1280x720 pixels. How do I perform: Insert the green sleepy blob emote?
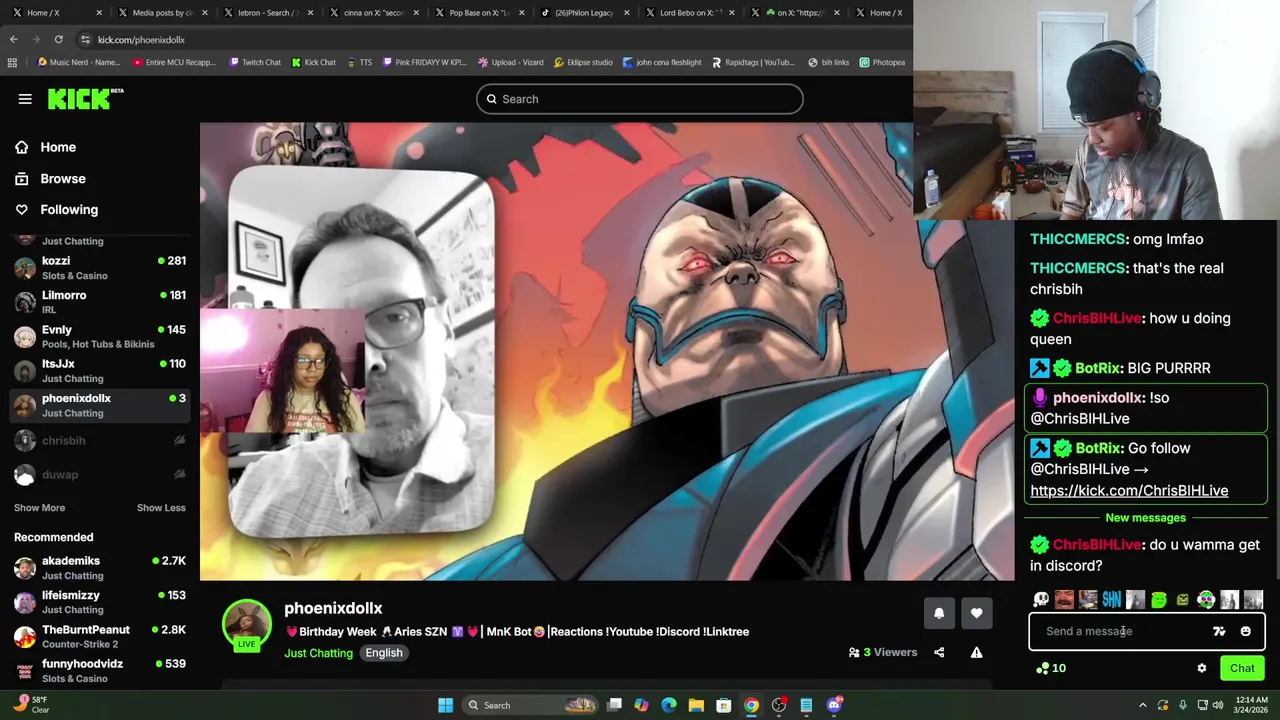click(1159, 600)
